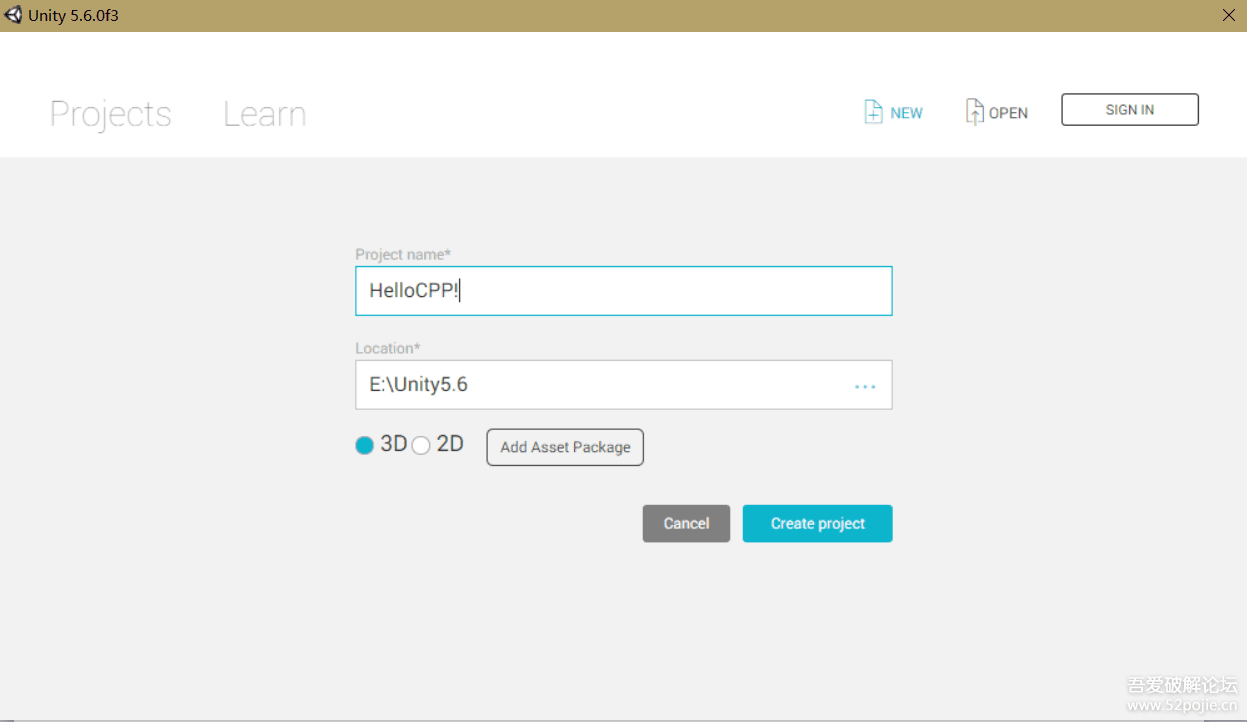Click the OPEN project file icon

tap(974, 112)
